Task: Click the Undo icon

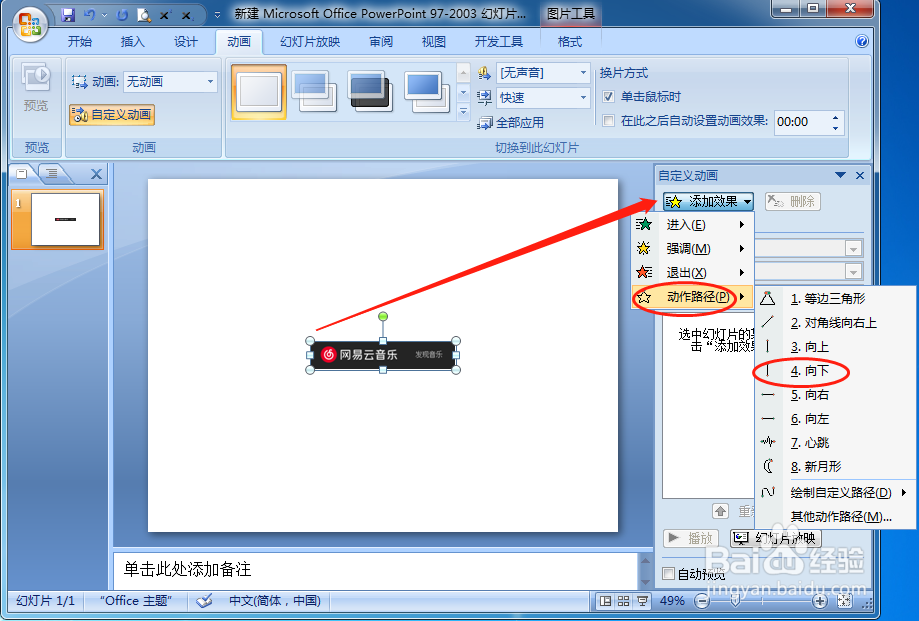Action: coord(89,13)
